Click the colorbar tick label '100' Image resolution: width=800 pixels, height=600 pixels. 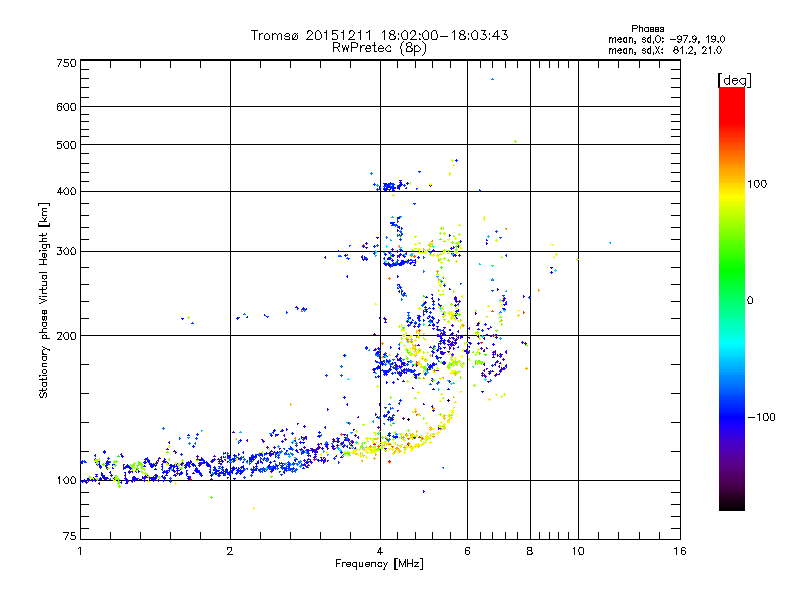[x=757, y=184]
